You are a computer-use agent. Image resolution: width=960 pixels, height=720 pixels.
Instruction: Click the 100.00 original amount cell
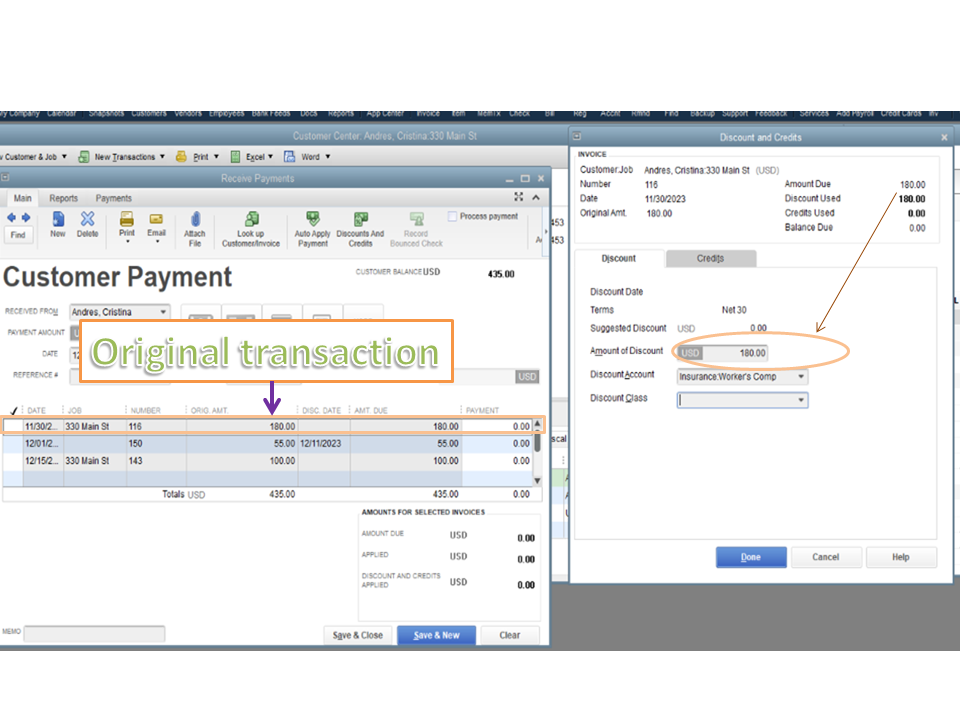[241, 460]
